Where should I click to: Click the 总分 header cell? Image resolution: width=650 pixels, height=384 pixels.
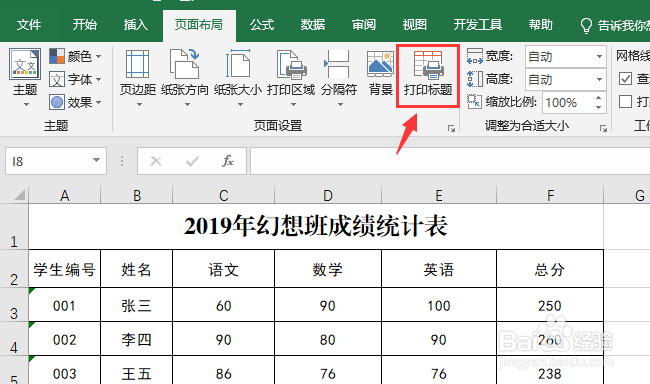(550, 269)
